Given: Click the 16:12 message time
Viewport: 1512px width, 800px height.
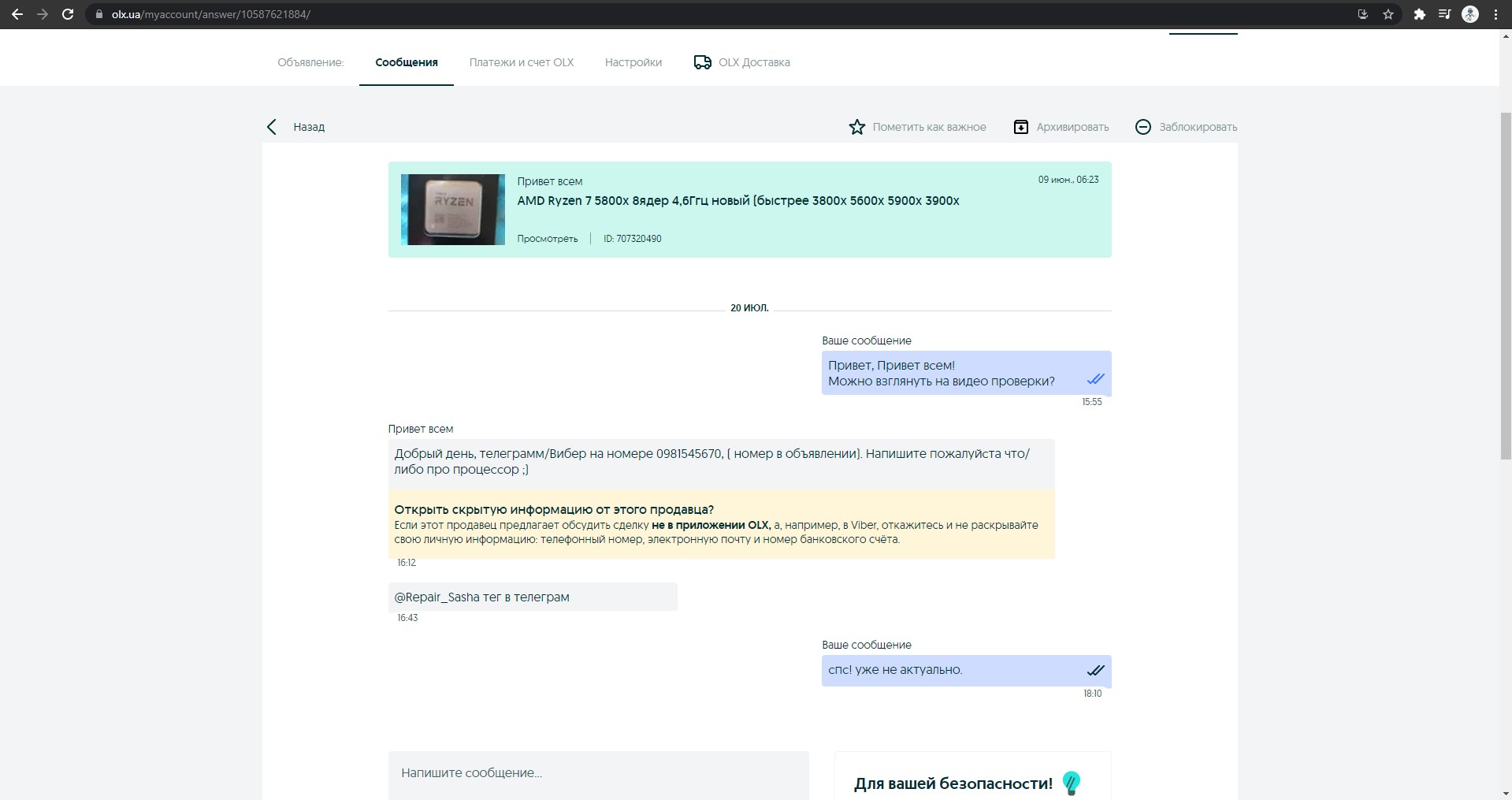Looking at the screenshot, I should pyautogui.click(x=407, y=563).
